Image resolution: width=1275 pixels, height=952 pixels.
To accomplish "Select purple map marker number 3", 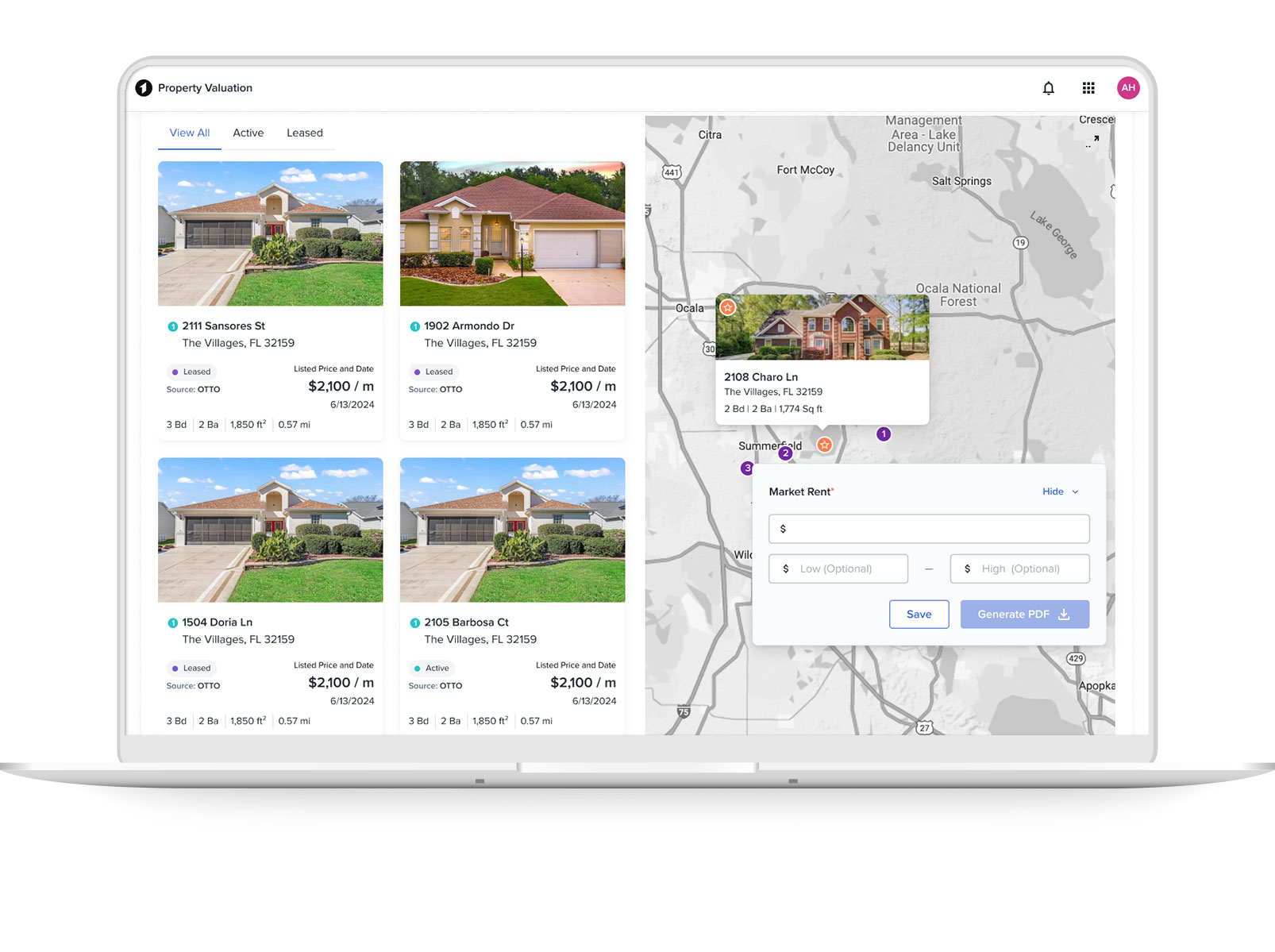I will pyautogui.click(x=746, y=468).
